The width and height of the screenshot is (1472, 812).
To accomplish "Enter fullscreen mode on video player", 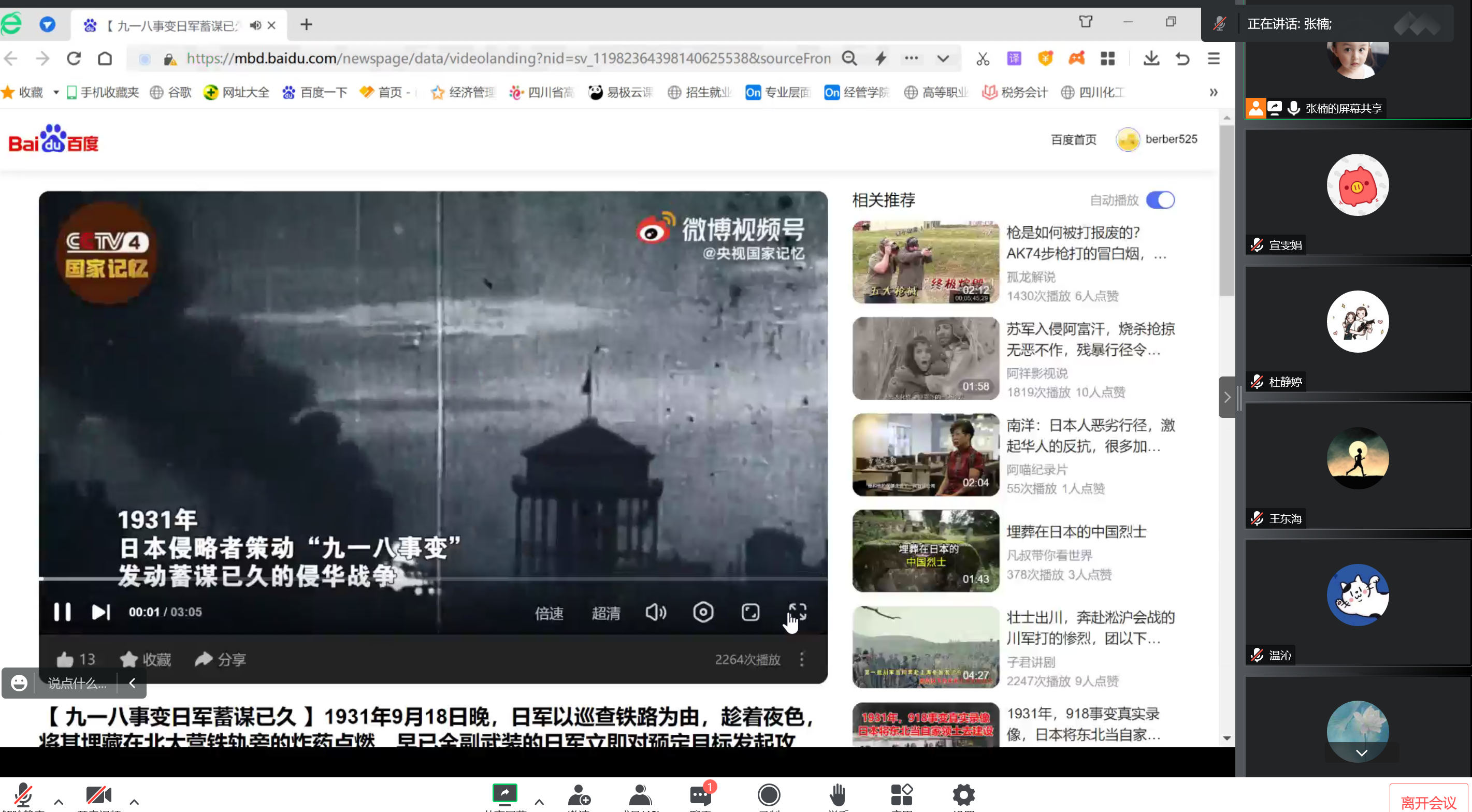I will (797, 612).
